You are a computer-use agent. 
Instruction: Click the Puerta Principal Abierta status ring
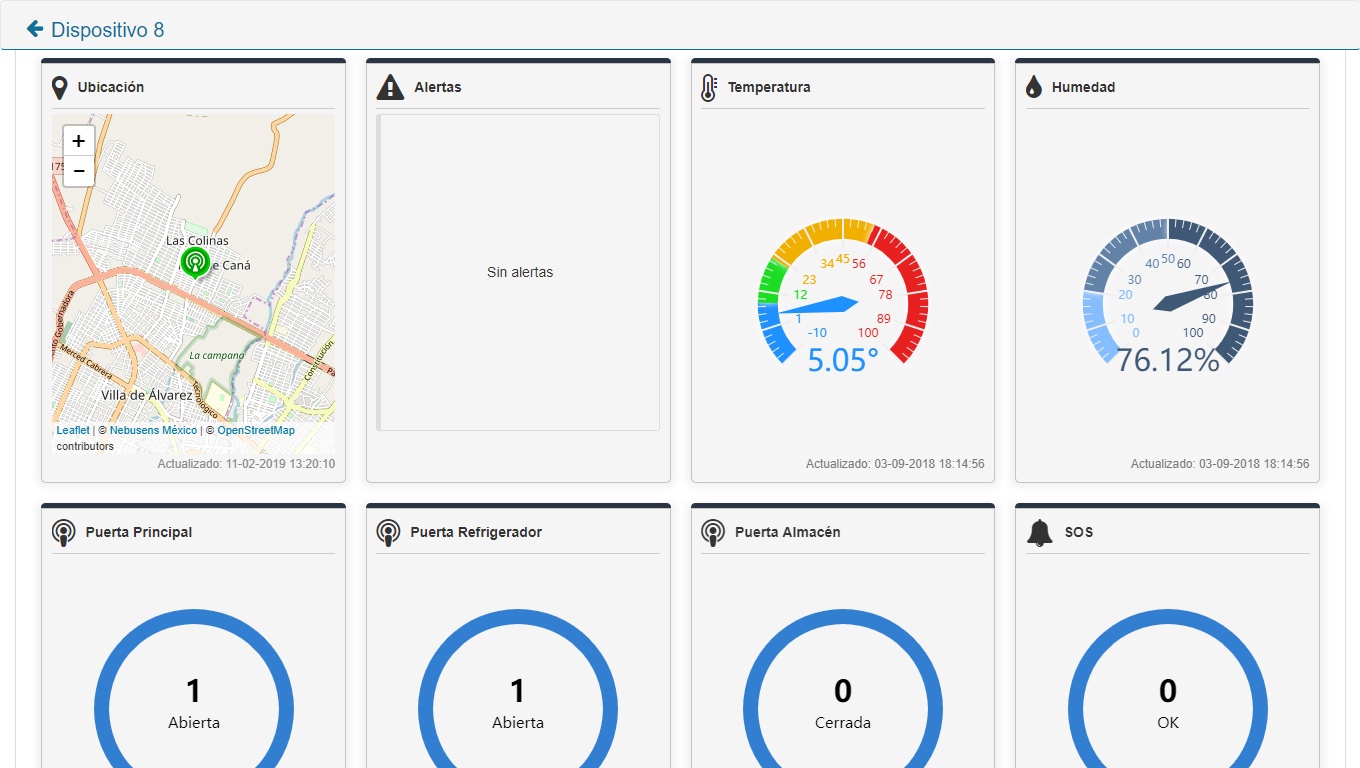(x=194, y=700)
